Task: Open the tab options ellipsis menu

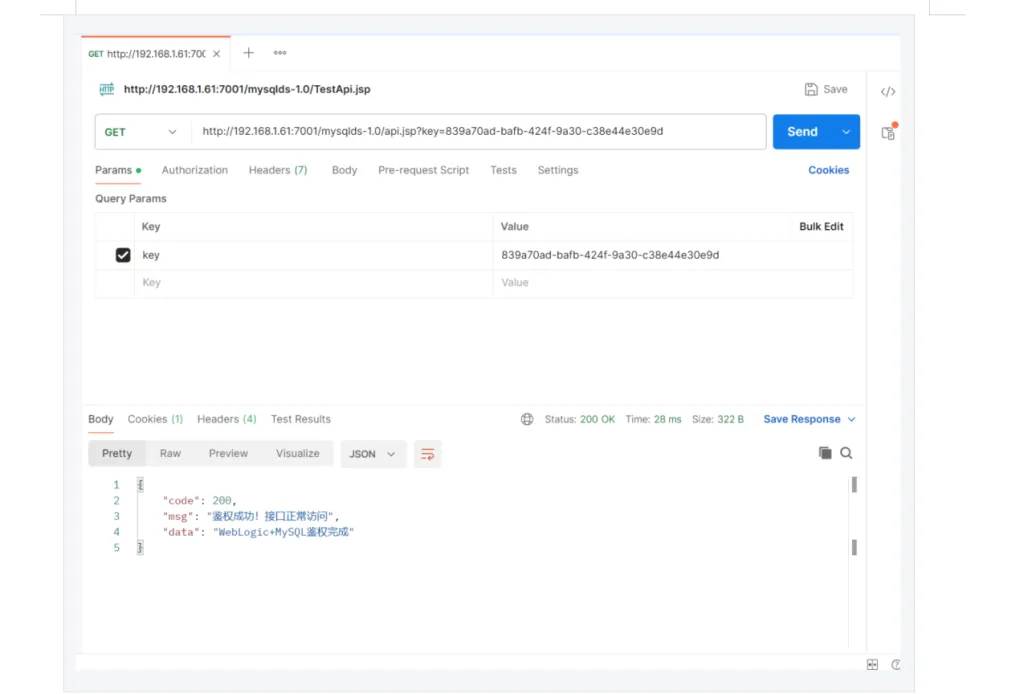Action: pos(280,53)
